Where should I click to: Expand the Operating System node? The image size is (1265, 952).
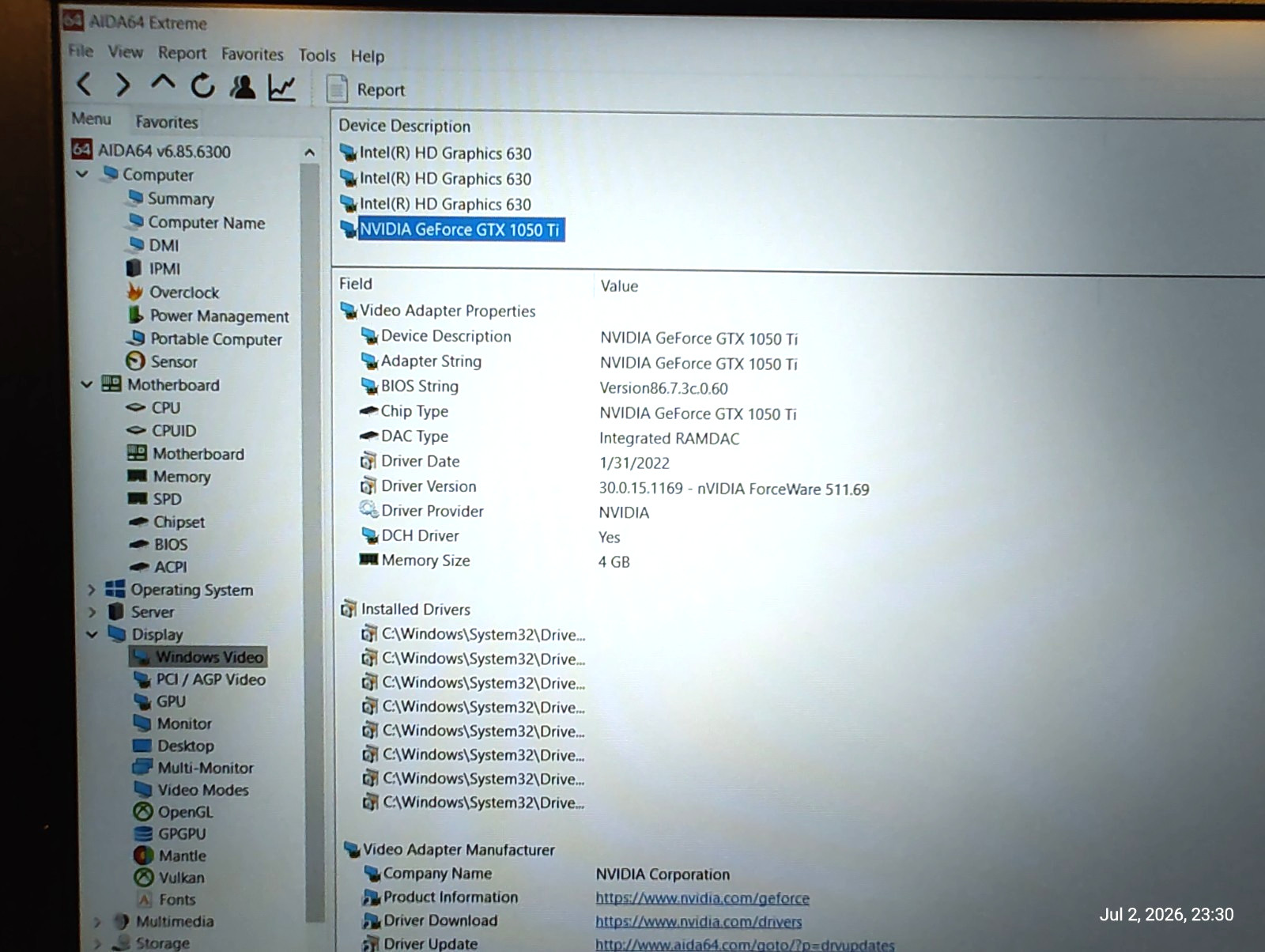pos(91,590)
